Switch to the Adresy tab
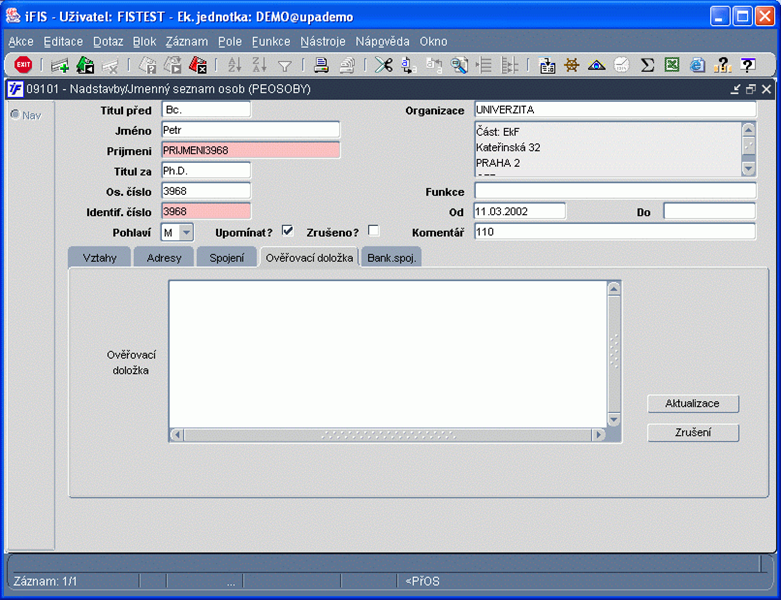The image size is (782, 601). [x=164, y=258]
